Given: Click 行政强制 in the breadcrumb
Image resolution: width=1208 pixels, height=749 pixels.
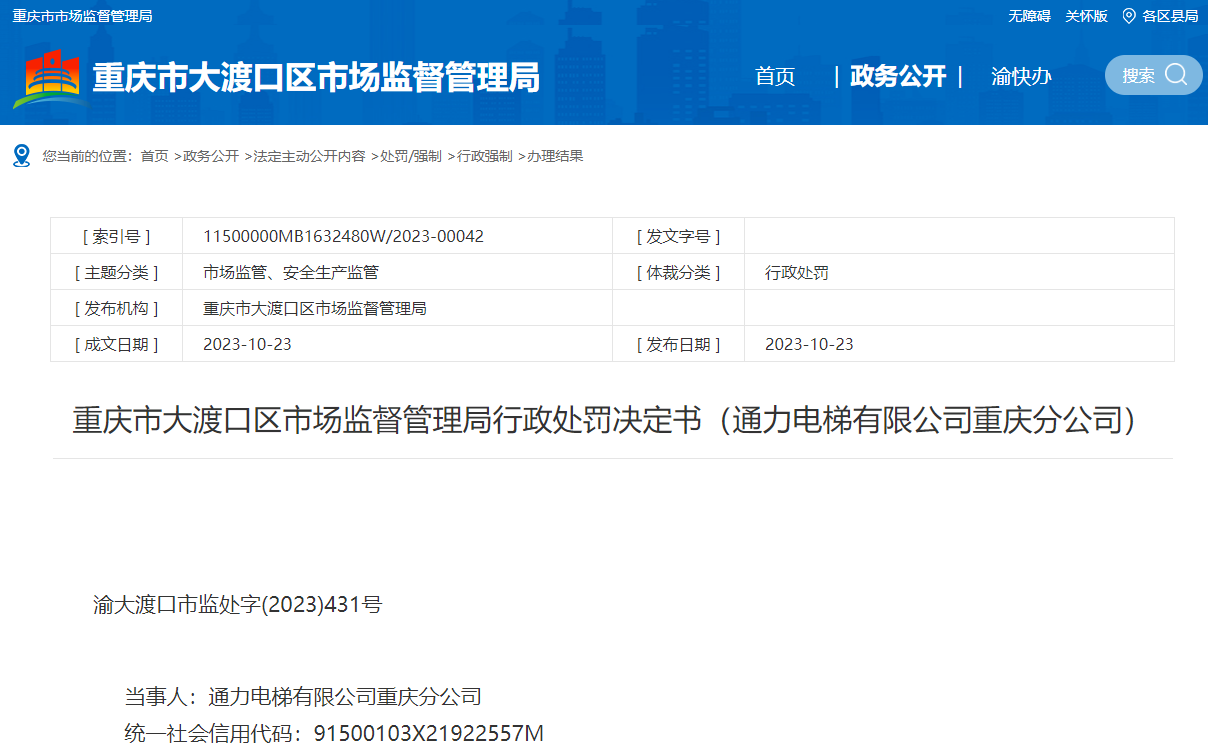Looking at the screenshot, I should tap(485, 157).
